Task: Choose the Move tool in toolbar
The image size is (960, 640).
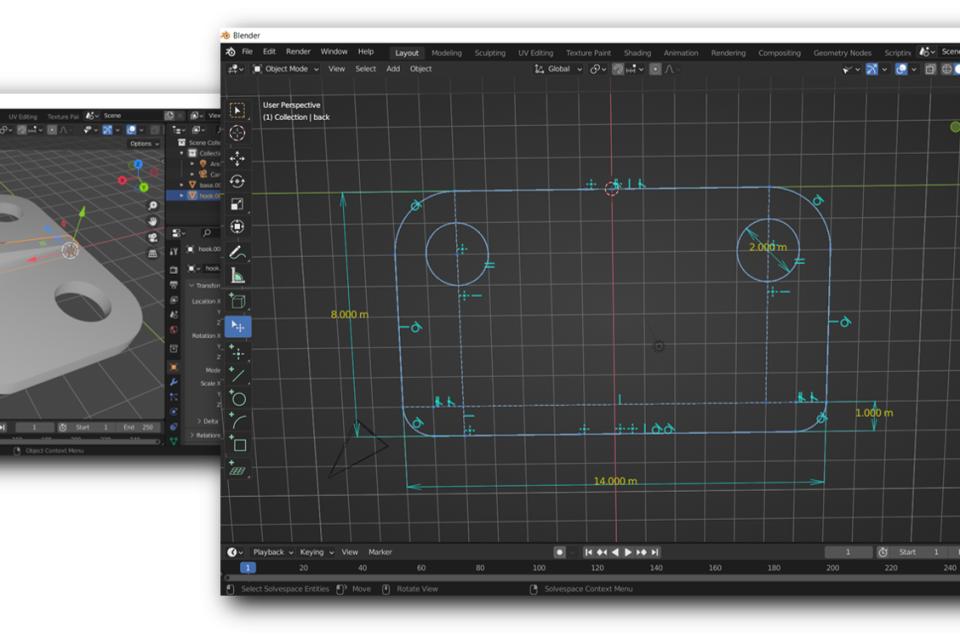Action: click(237, 159)
